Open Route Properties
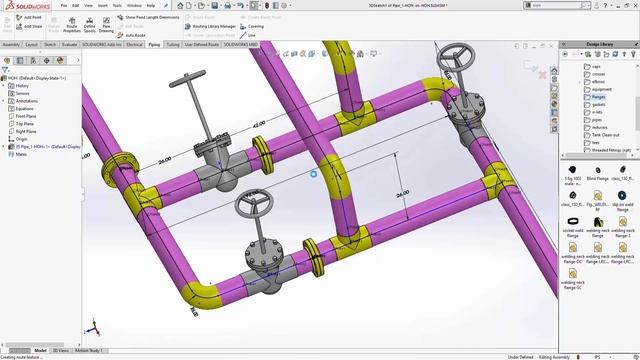Screen dimensions: 640x360 point(72,24)
